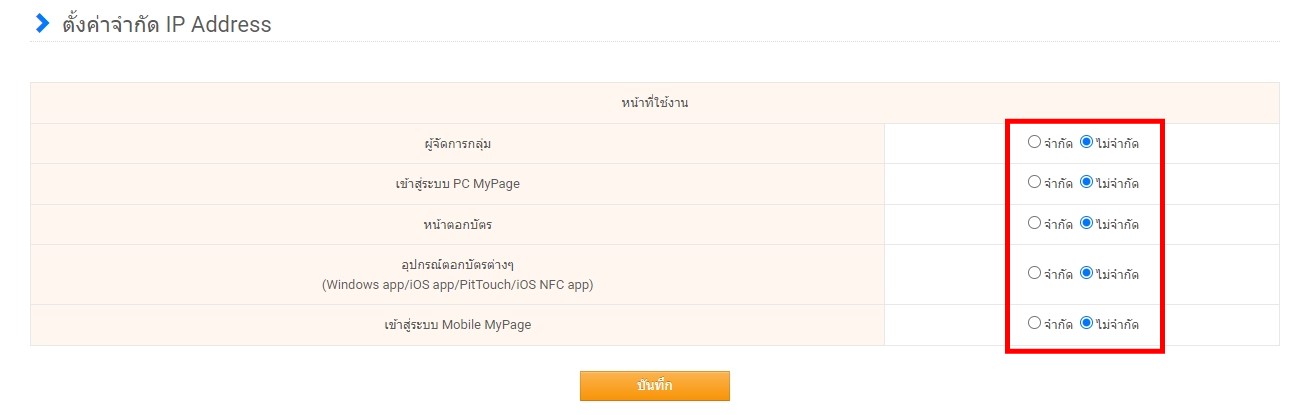Screen dimensions: 1313x415
Task: Click the อุปกรณ์ตอกบัตรต่างๆ label text
Action: pyautogui.click(x=457, y=265)
